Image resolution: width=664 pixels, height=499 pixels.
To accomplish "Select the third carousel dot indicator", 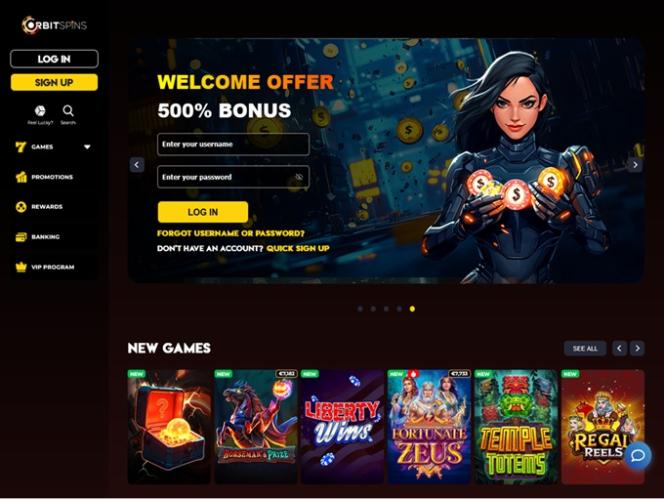I will click(386, 309).
